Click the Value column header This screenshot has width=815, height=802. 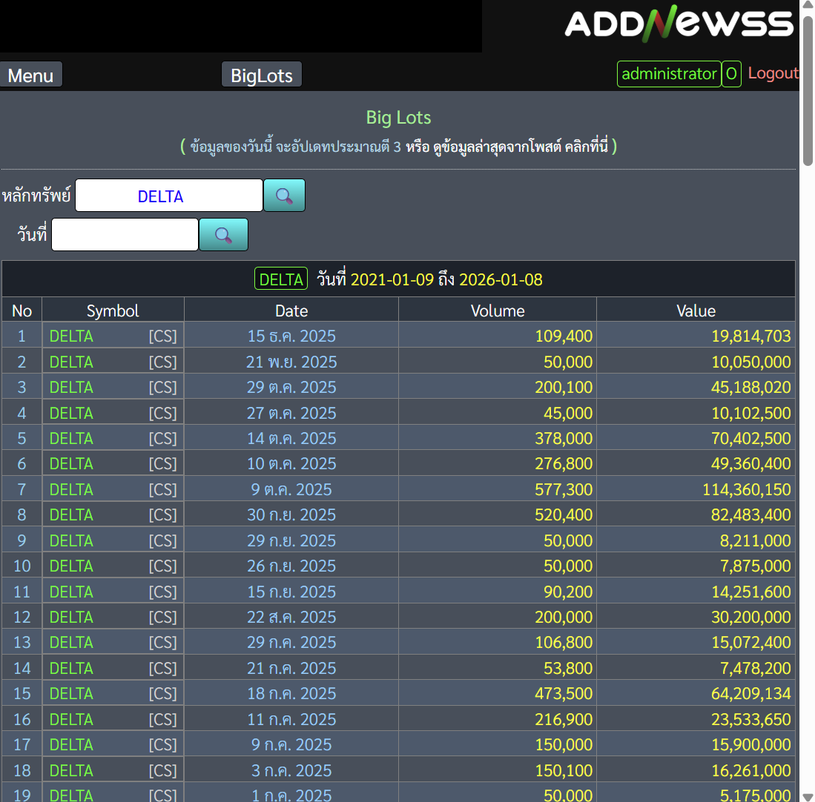point(695,311)
